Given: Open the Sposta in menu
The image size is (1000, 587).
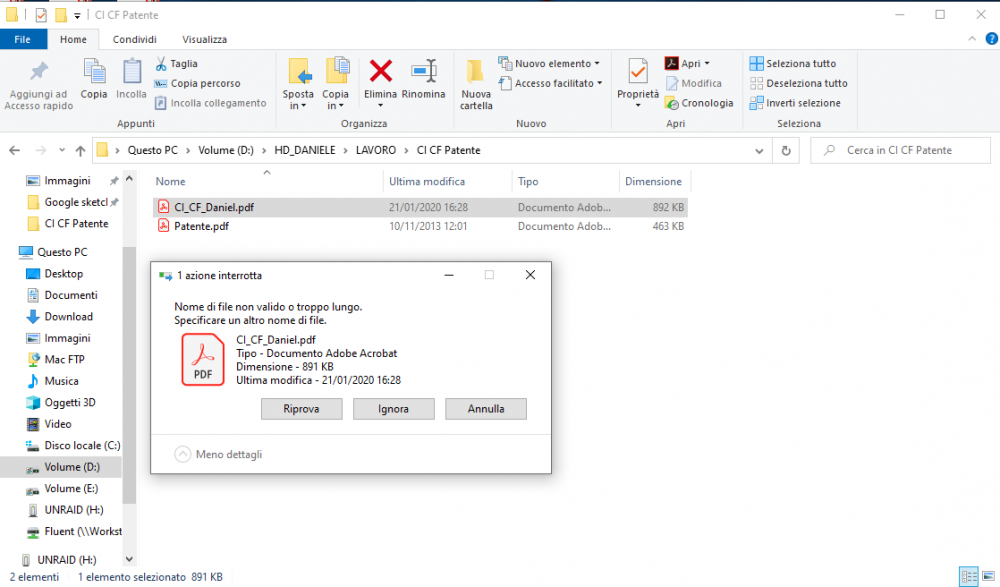Looking at the screenshot, I should 298,84.
